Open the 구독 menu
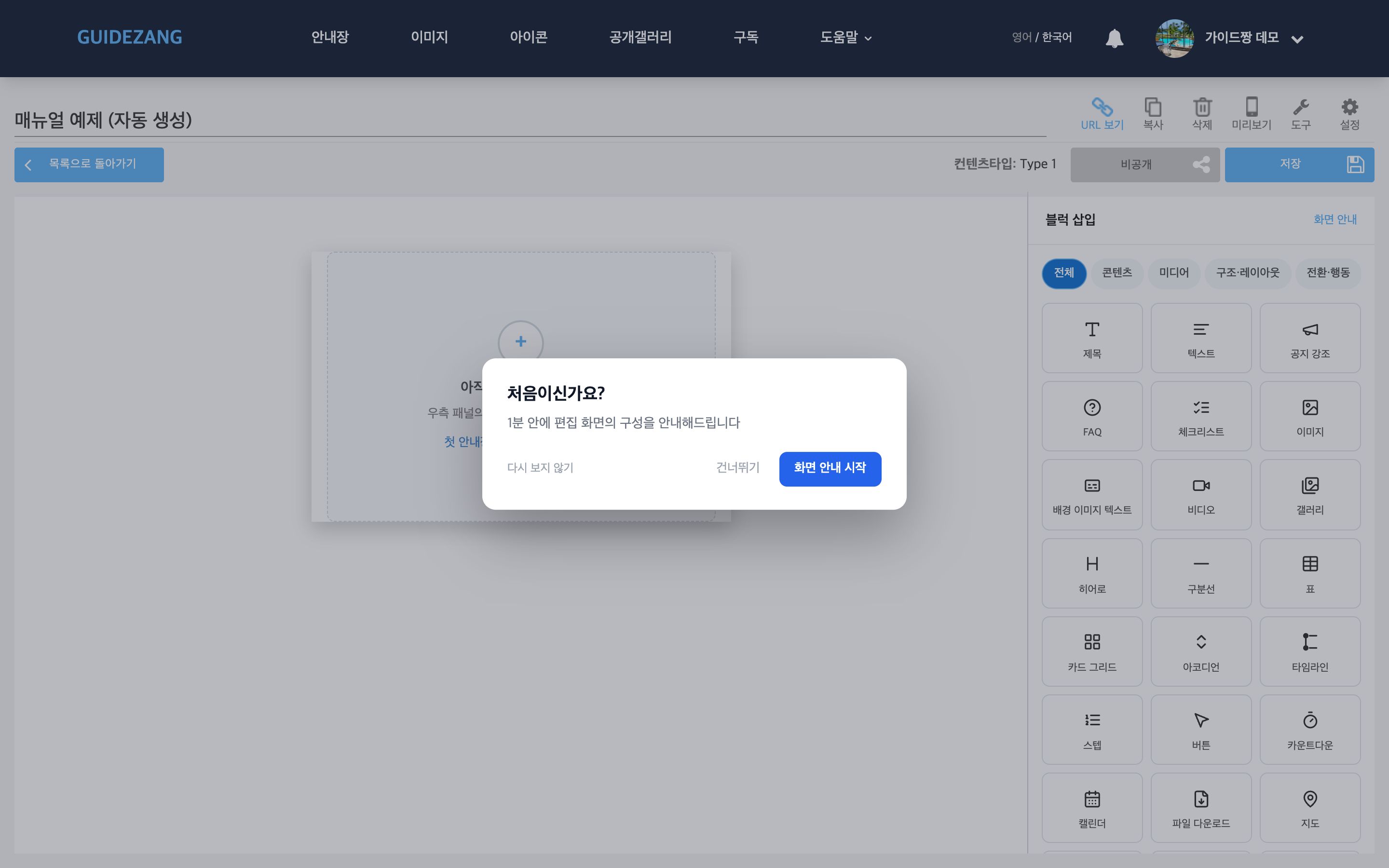 point(746,37)
